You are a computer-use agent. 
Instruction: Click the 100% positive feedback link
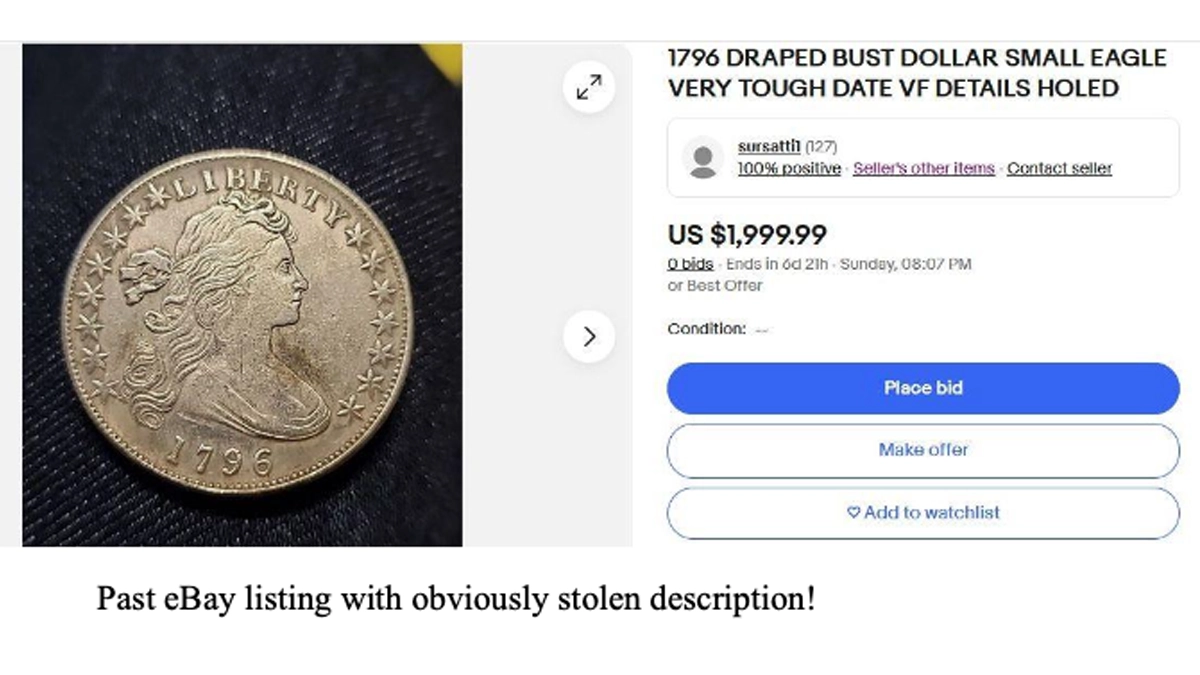point(789,168)
